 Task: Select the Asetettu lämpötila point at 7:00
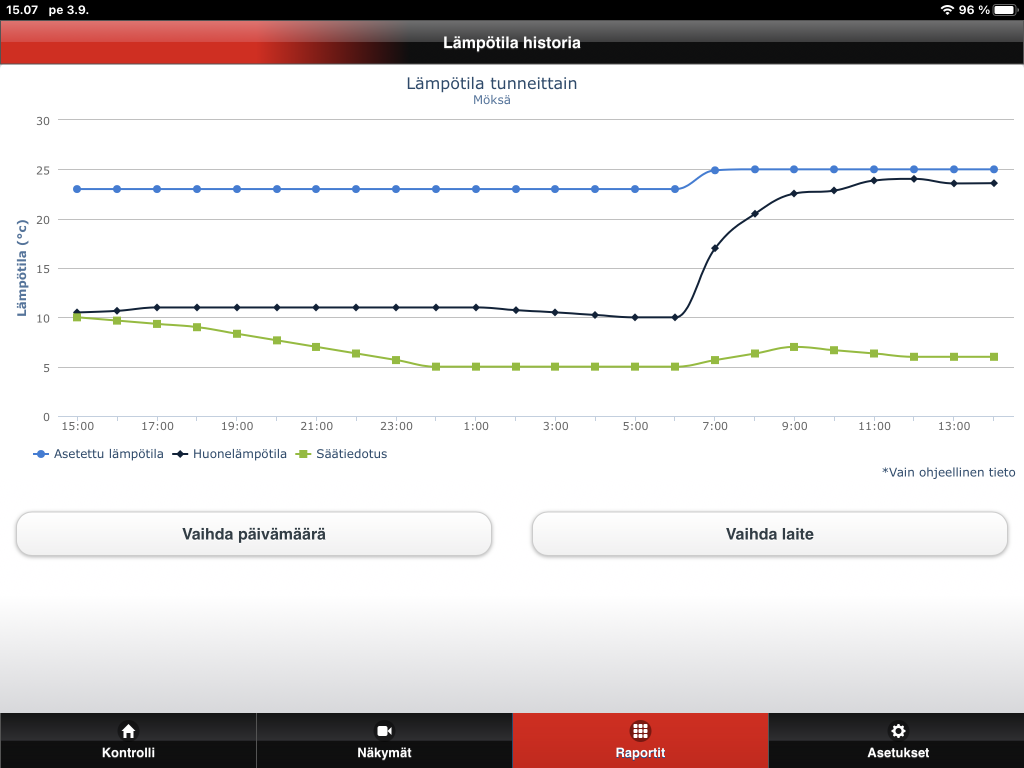click(x=714, y=170)
